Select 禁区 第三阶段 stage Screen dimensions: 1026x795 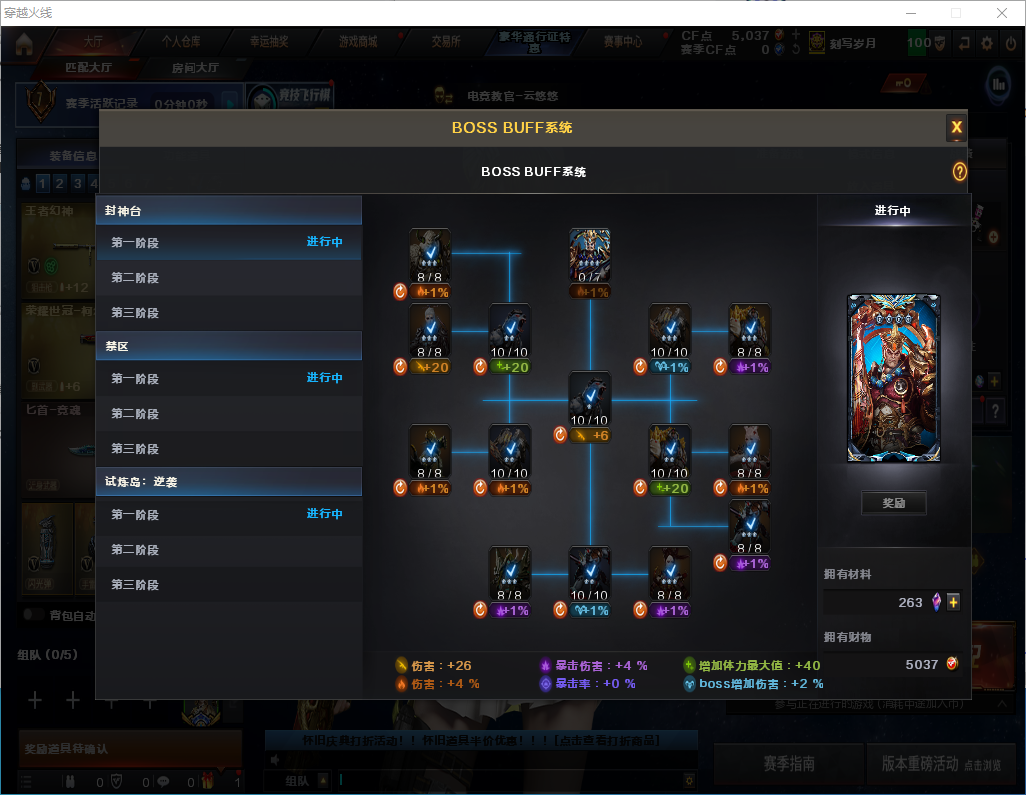(x=229, y=449)
